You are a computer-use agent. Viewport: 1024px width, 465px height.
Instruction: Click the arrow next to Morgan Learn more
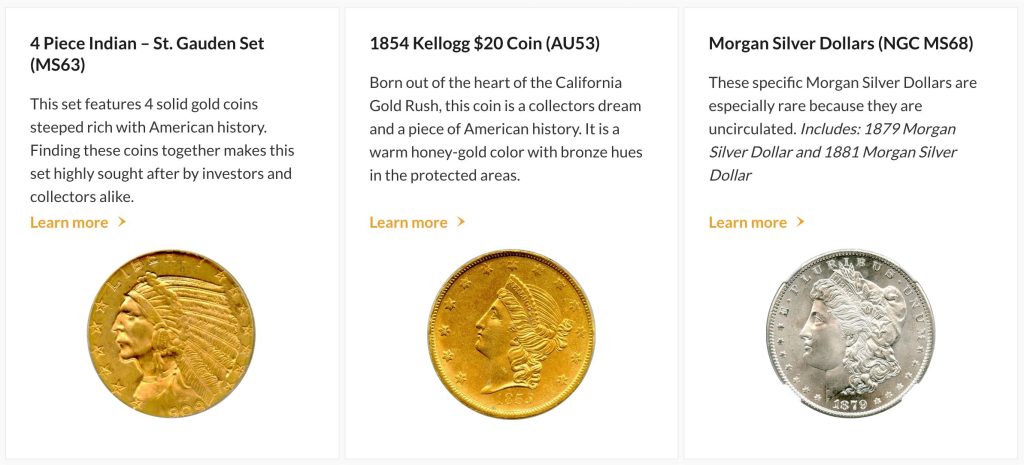point(800,222)
